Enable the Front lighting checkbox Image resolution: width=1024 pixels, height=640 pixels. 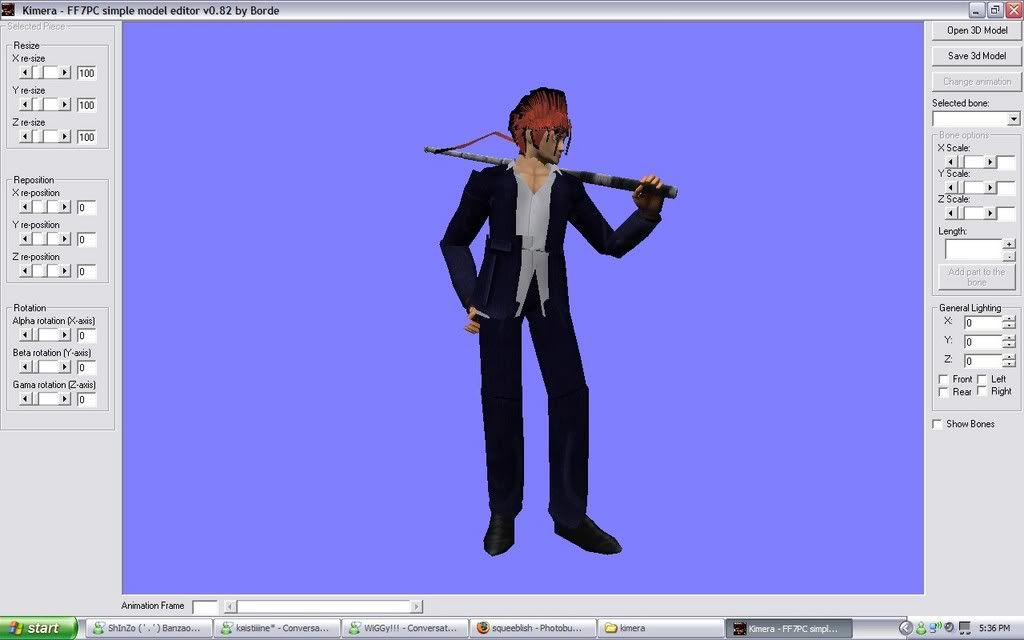[943, 379]
